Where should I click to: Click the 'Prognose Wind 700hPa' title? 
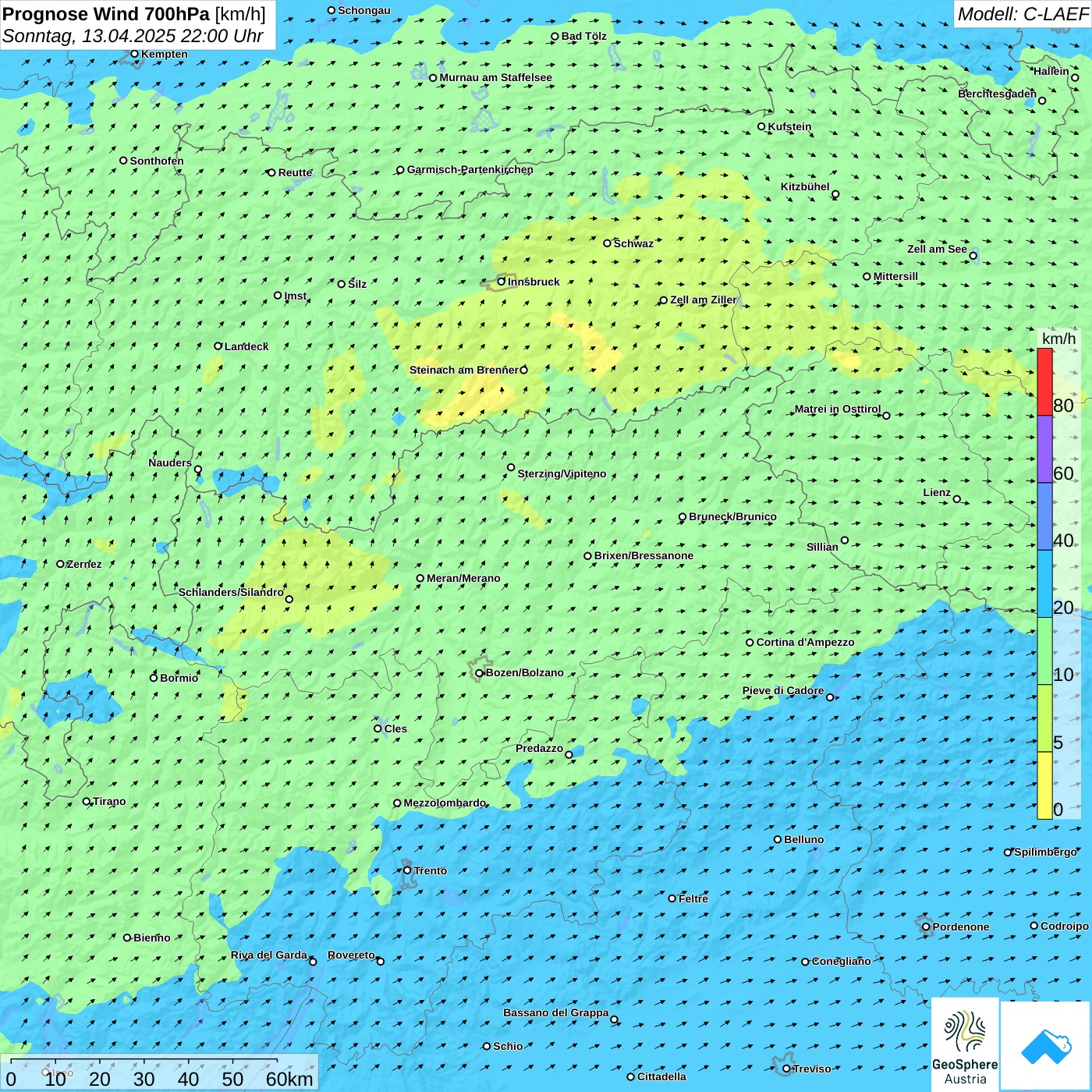tap(106, 14)
